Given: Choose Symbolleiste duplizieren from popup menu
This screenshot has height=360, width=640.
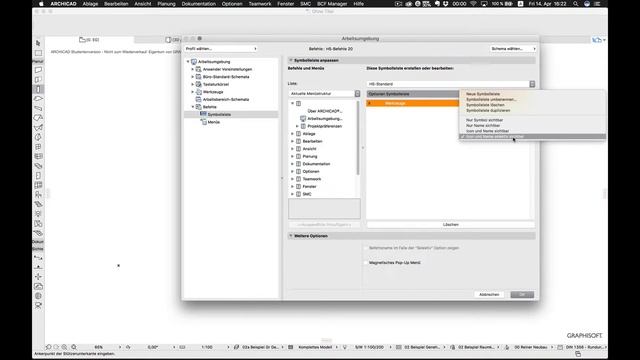Looking at the screenshot, I should (488, 111).
